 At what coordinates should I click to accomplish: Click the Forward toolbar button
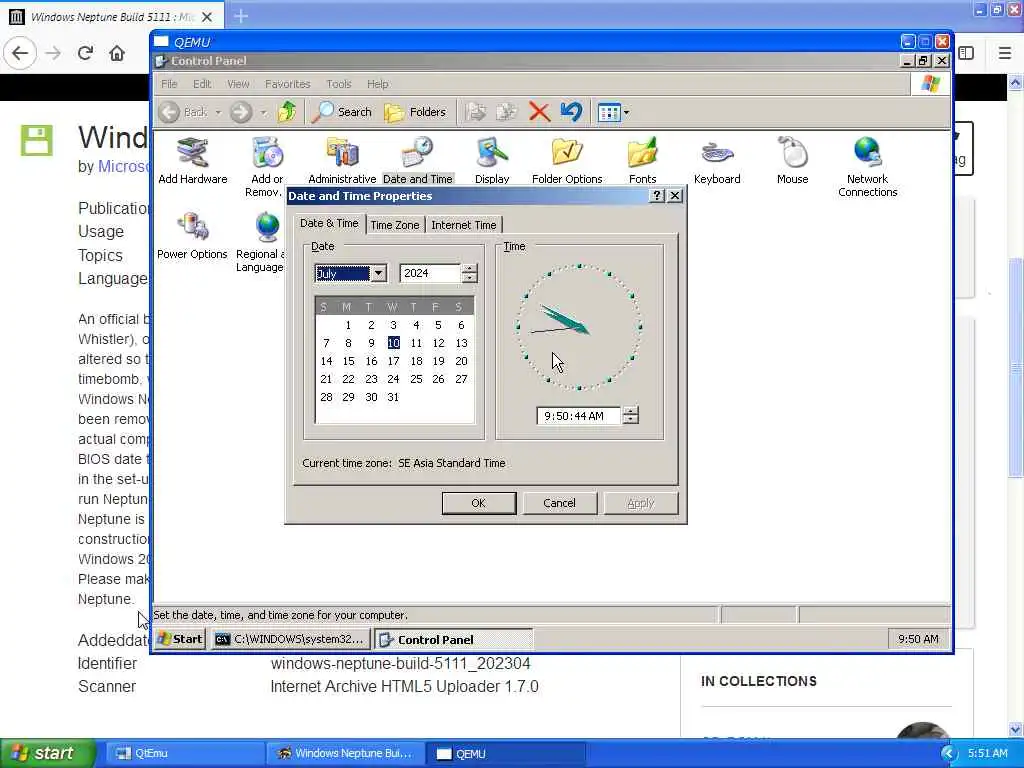coord(241,112)
